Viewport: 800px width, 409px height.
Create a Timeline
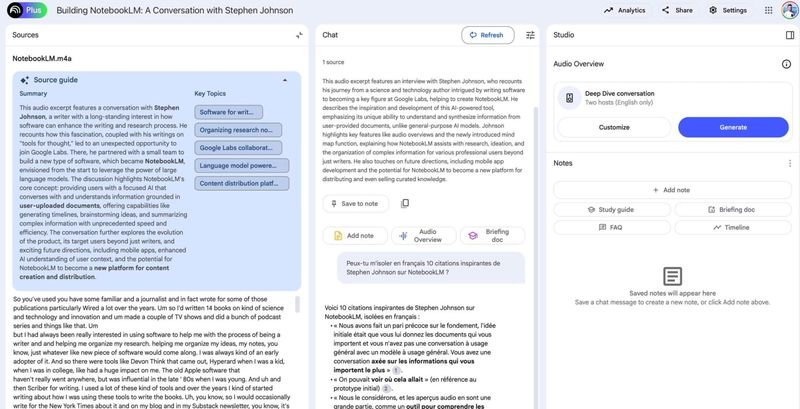pyautogui.click(x=733, y=227)
